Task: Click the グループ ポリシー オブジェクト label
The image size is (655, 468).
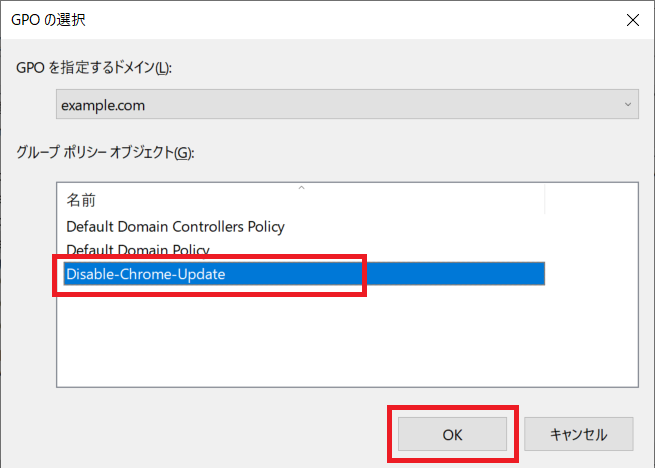Action: tap(103, 152)
